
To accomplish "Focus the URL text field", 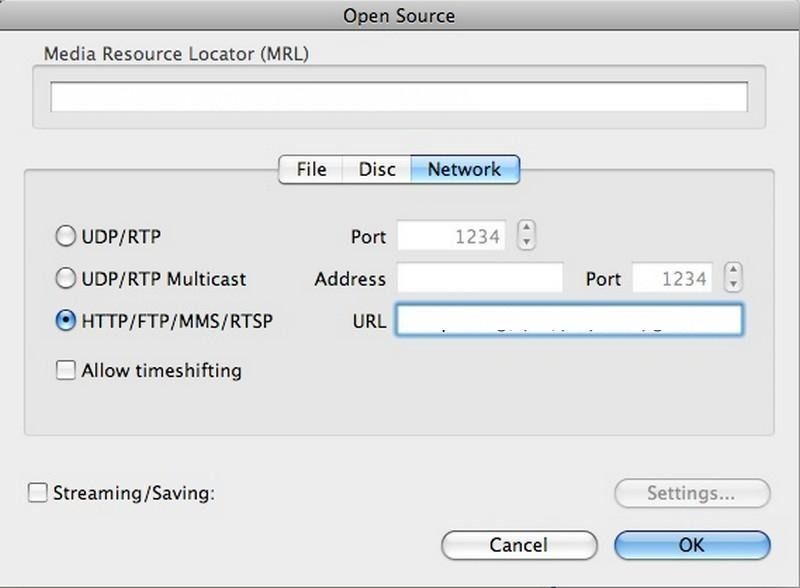I will coord(568,321).
